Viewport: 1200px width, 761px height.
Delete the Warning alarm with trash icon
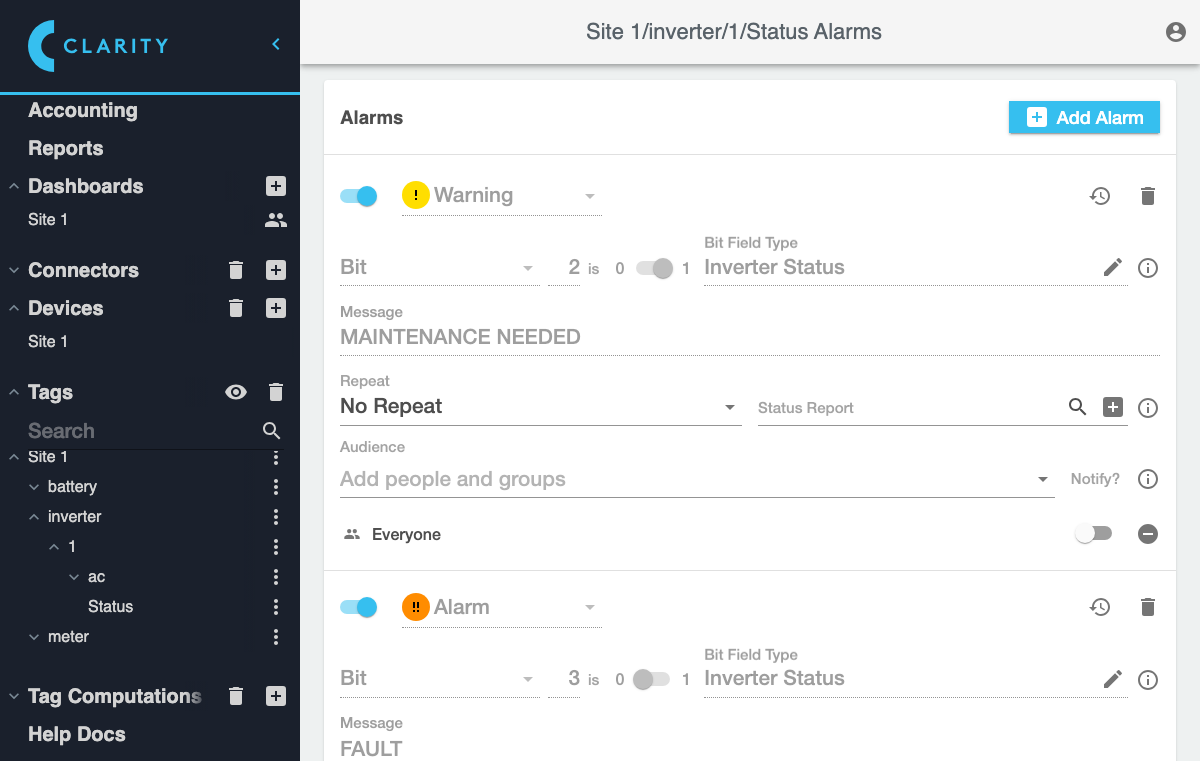coord(1148,196)
